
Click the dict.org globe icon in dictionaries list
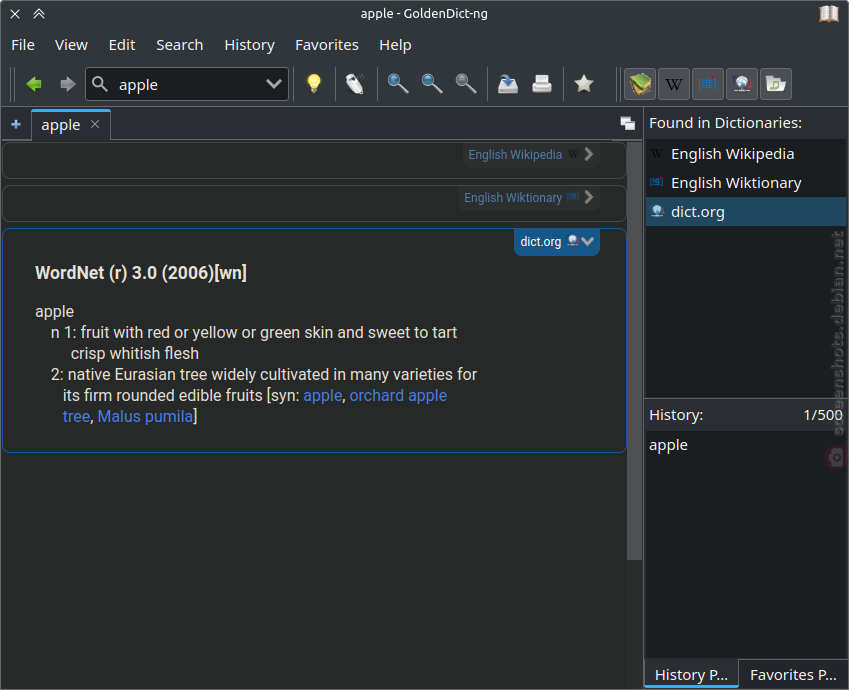pyautogui.click(x=657, y=211)
